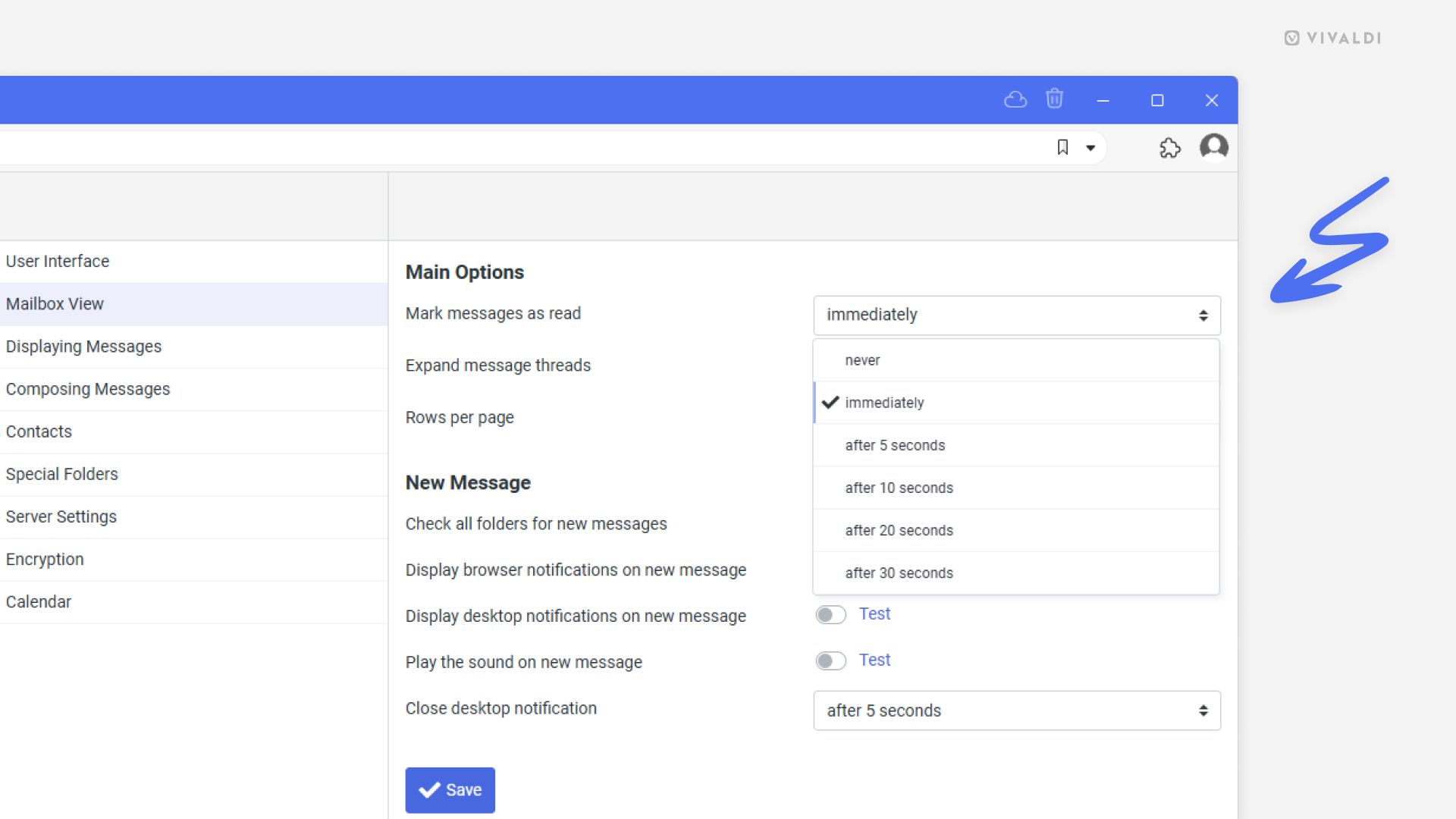Open the User Interface settings section
Viewport: 1456px width, 819px height.
(x=193, y=262)
